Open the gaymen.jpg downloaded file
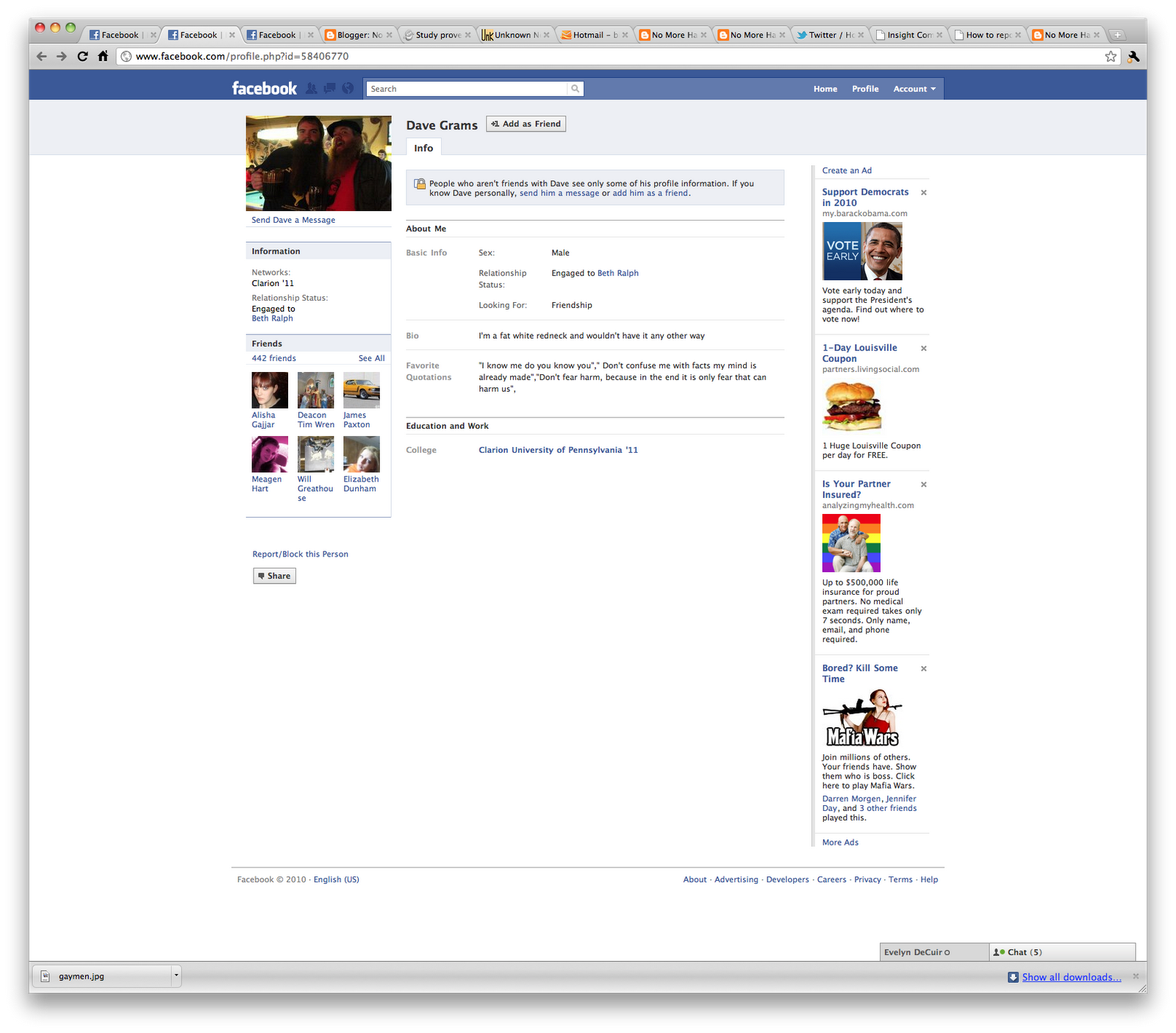1176x1033 pixels. pyautogui.click(x=103, y=976)
